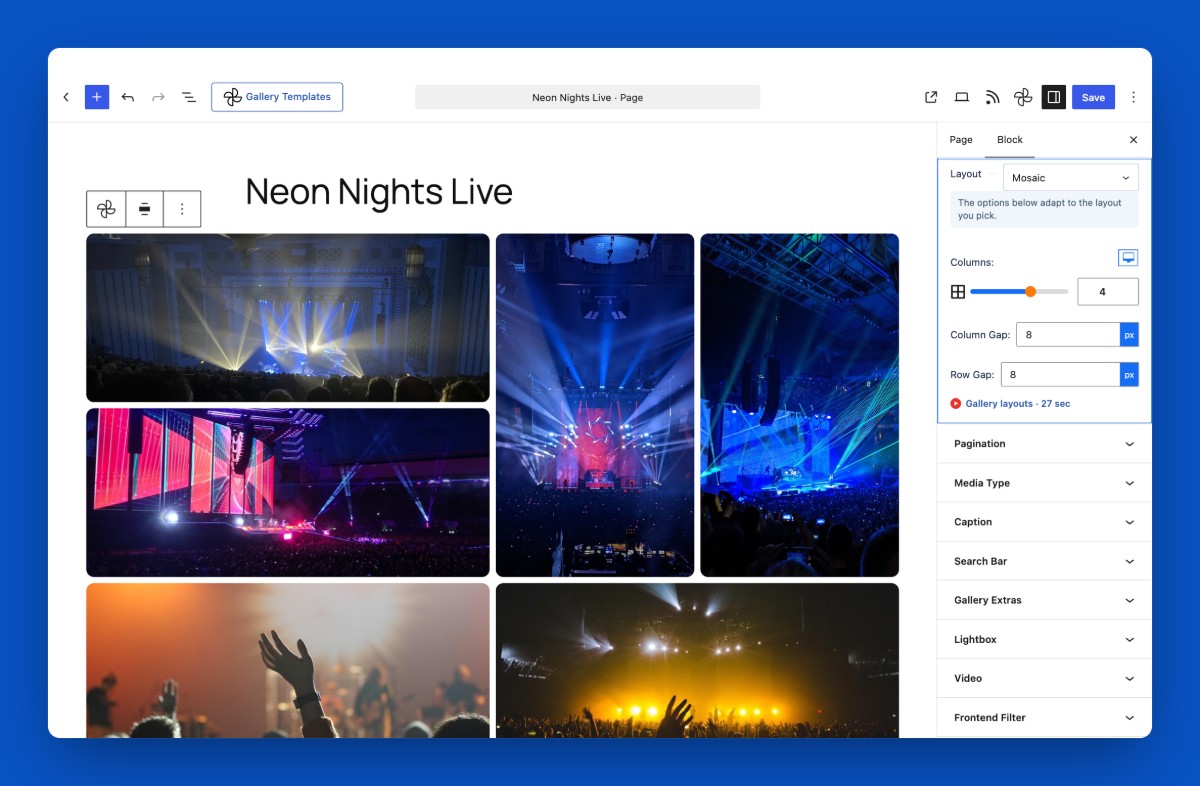Open the Gallery layouts video link
The image size is (1200, 786).
coord(1010,404)
